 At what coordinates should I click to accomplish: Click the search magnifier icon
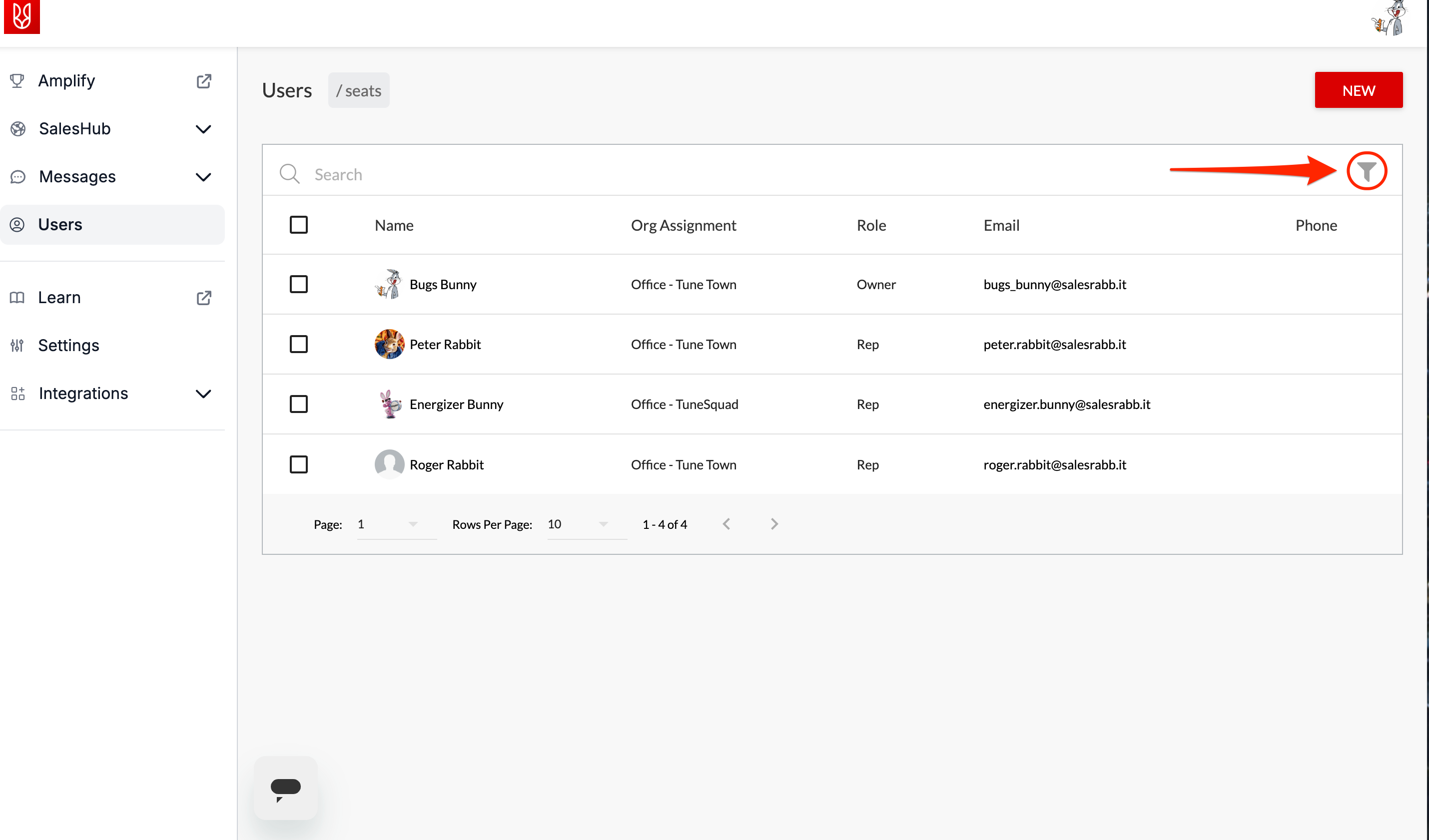pos(289,174)
